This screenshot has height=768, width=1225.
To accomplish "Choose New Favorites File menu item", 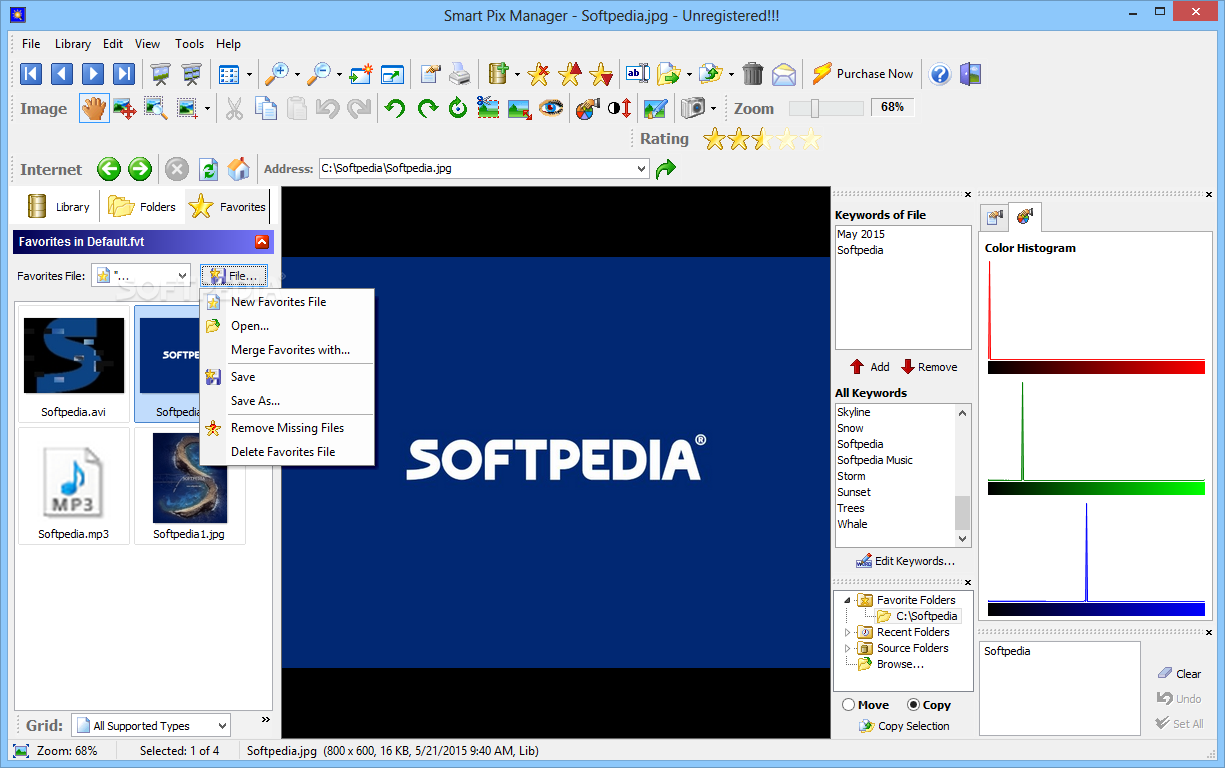I will point(287,302).
